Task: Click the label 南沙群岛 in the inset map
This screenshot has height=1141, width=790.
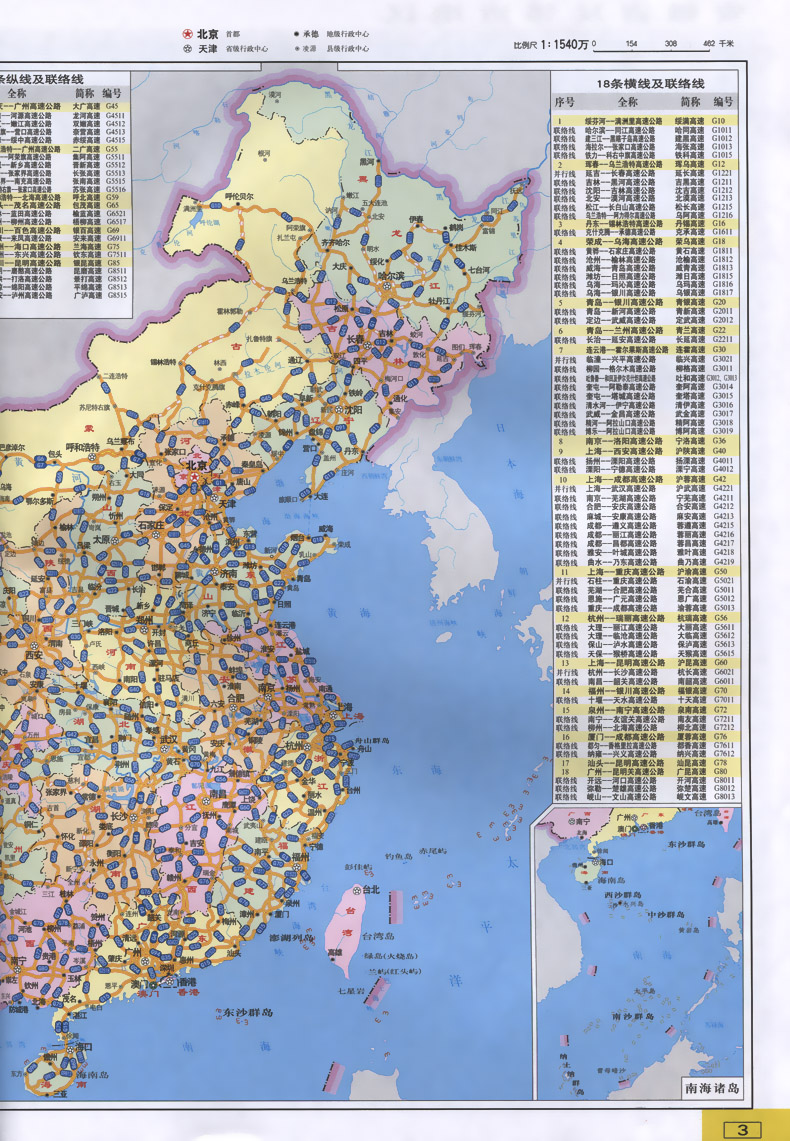Action: tap(633, 1016)
